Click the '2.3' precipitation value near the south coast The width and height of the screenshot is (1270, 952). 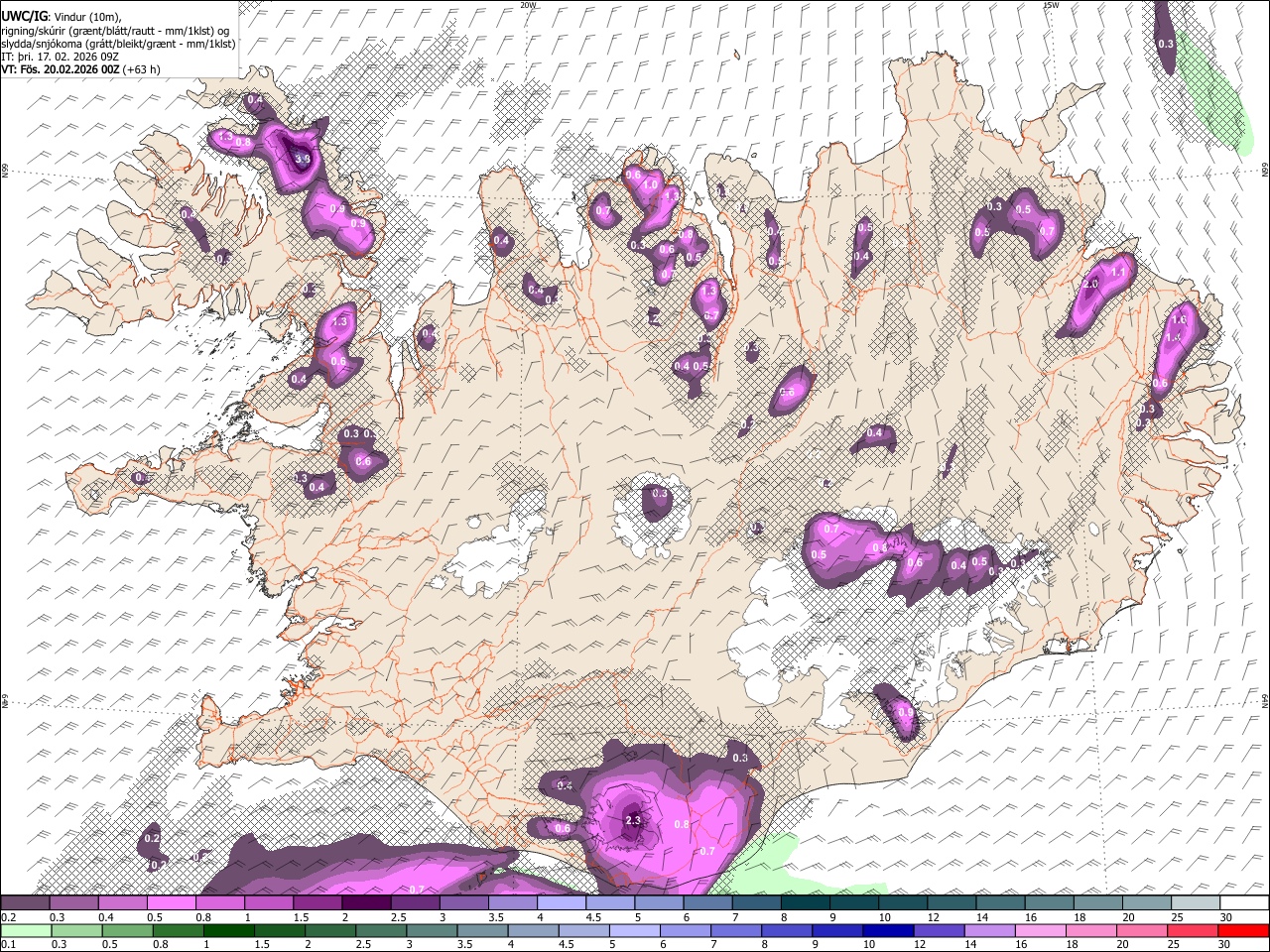coord(633,821)
